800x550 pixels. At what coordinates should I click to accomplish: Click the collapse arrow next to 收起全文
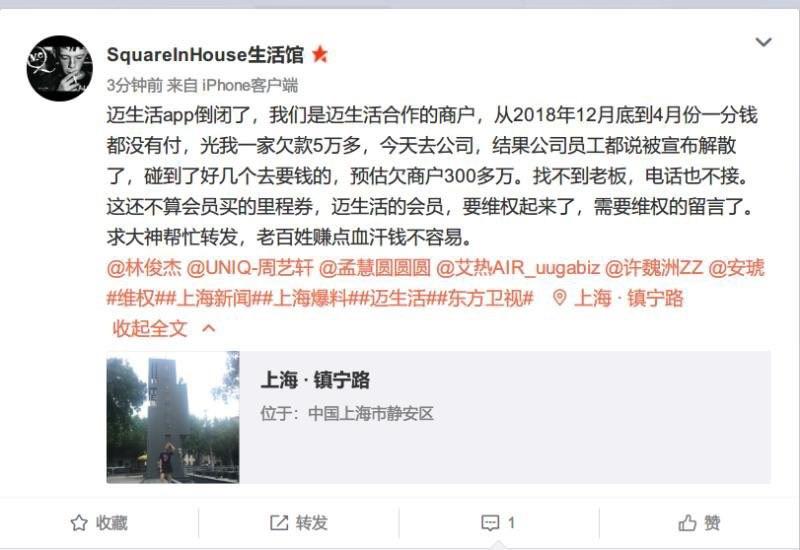click(x=209, y=329)
